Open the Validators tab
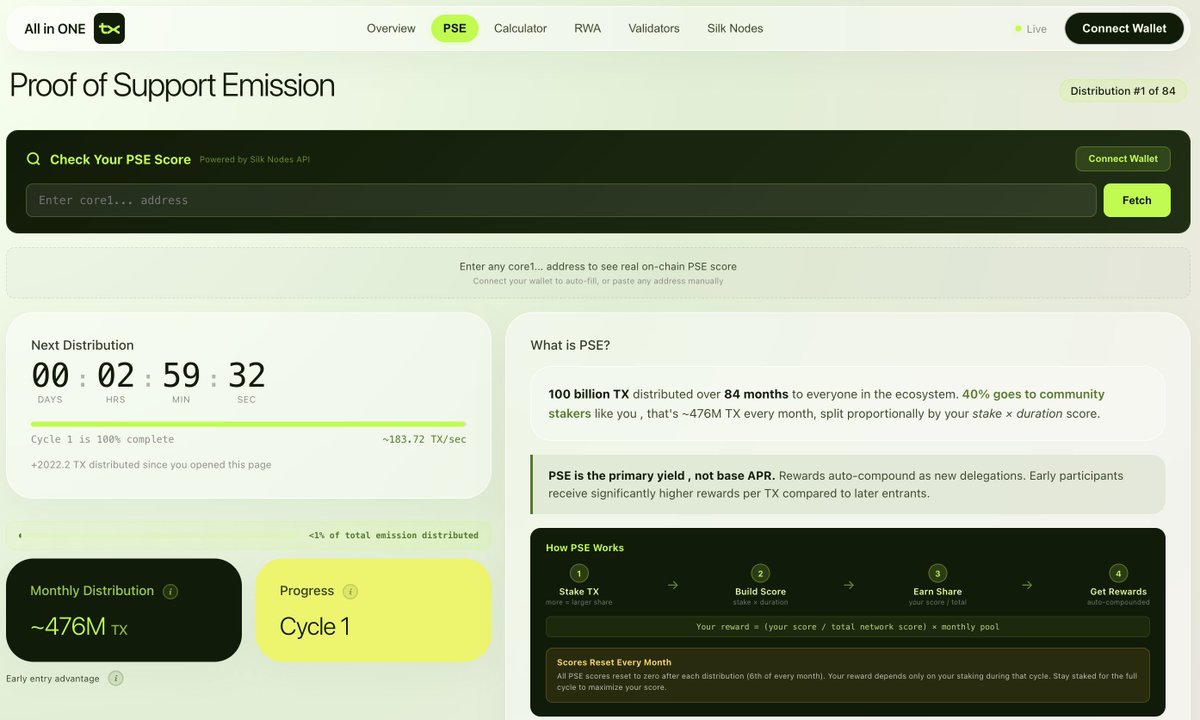This screenshot has width=1200, height=720. click(x=654, y=28)
